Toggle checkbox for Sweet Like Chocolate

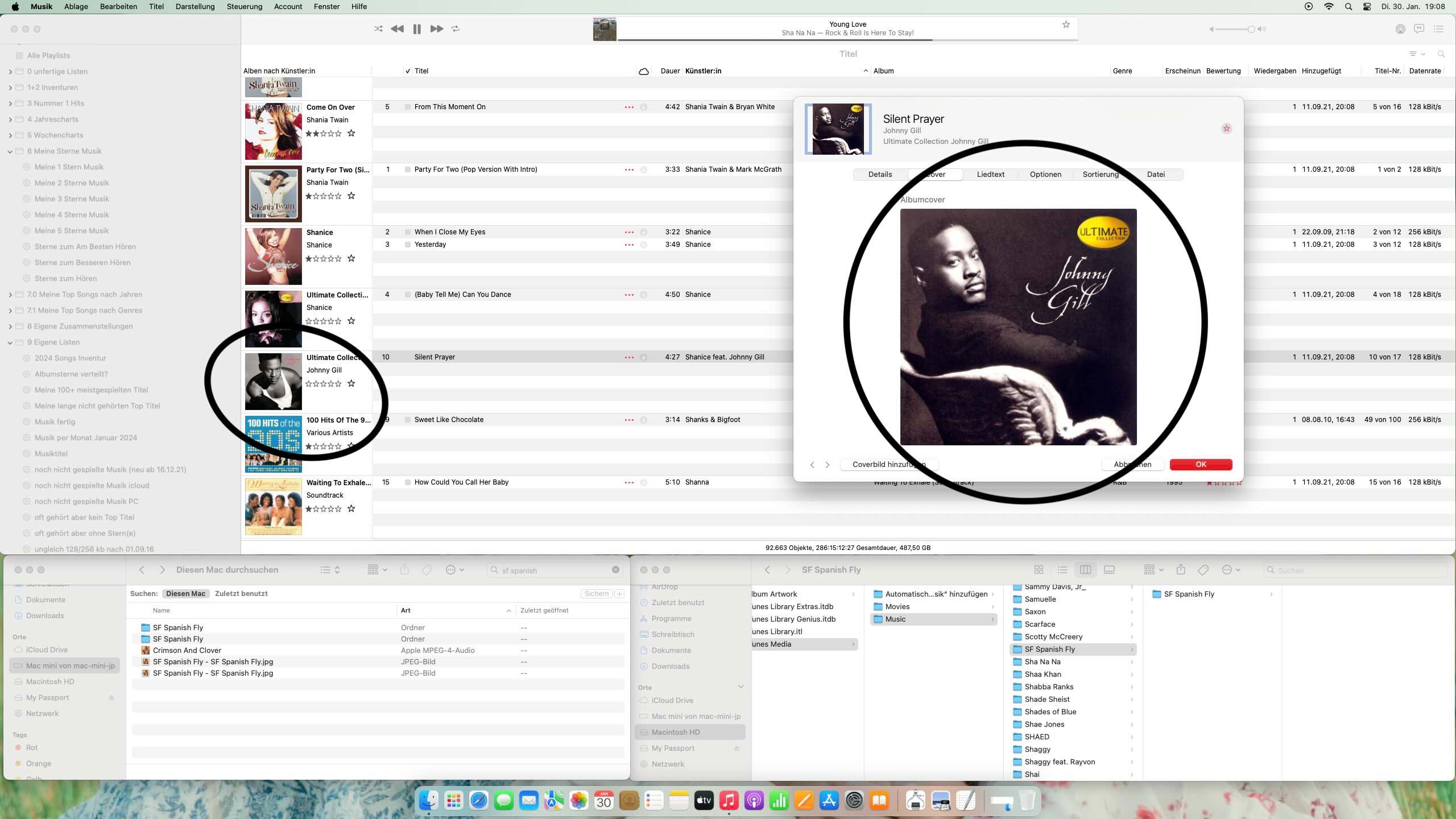(408, 420)
